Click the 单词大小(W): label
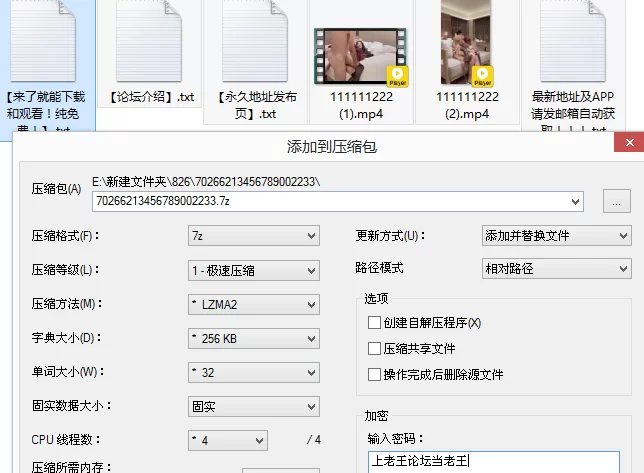 (68, 372)
